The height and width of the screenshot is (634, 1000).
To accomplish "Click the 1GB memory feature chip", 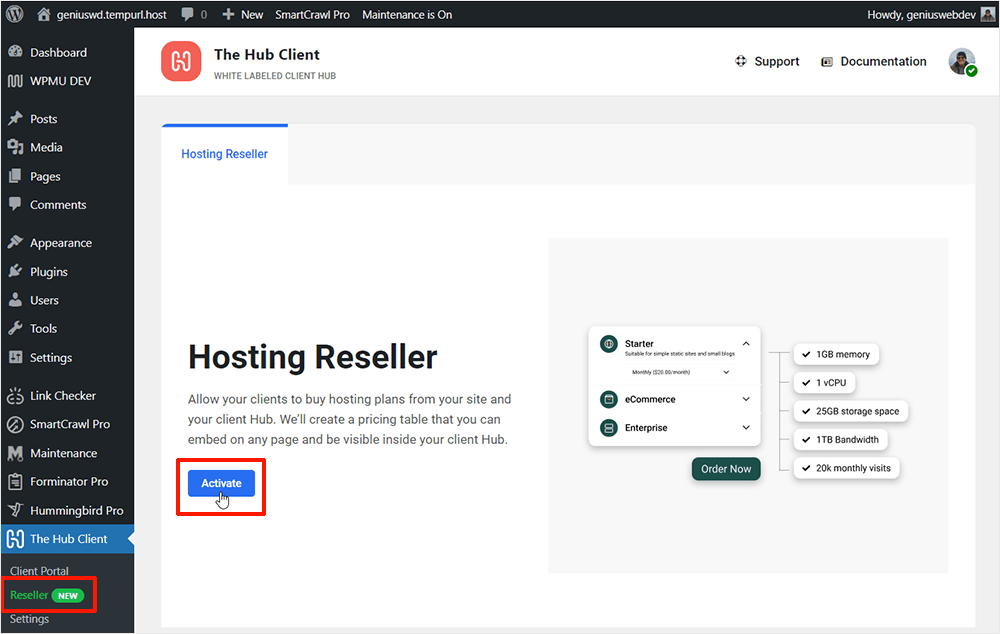I will point(836,354).
